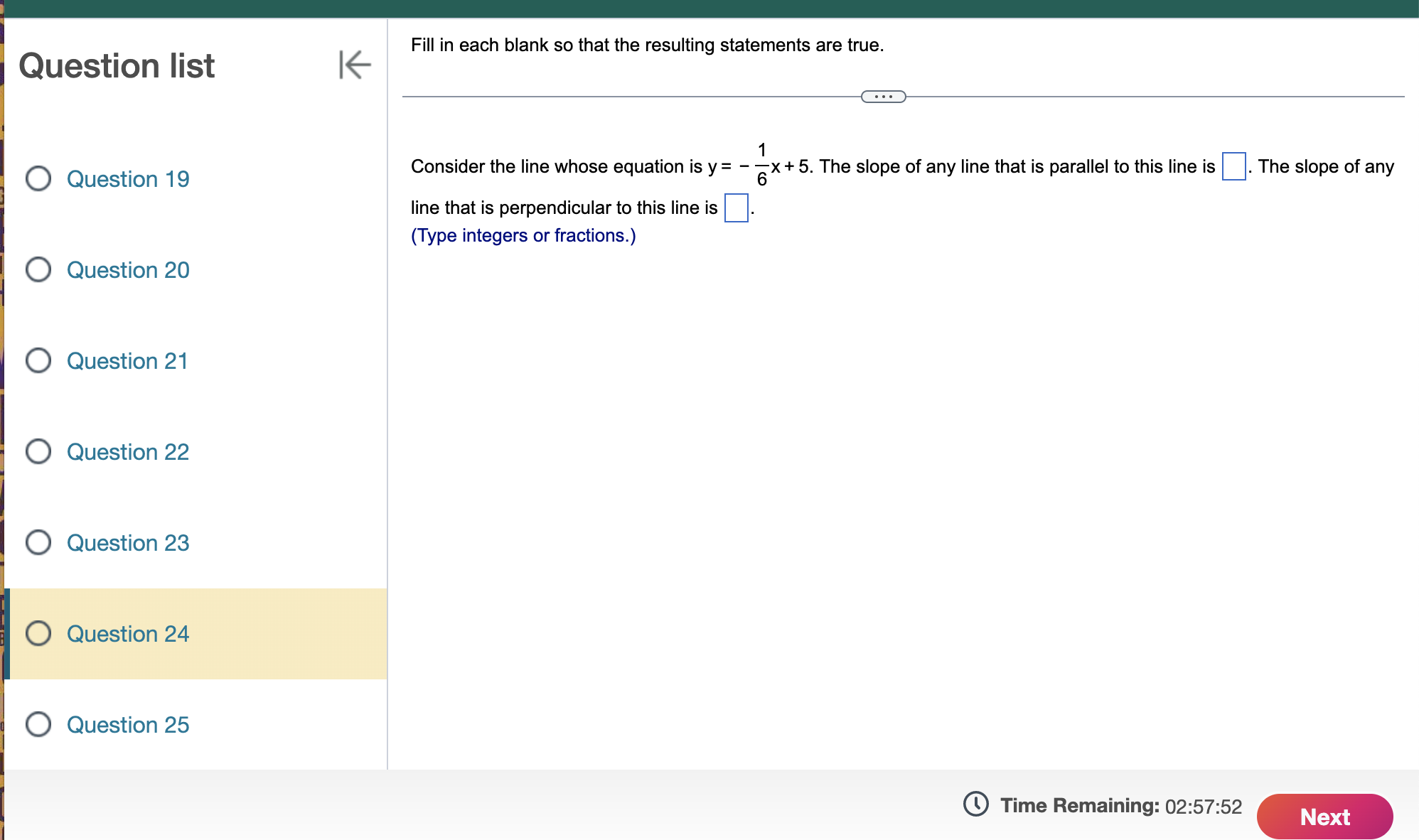Navigate to Question 22

point(128,452)
